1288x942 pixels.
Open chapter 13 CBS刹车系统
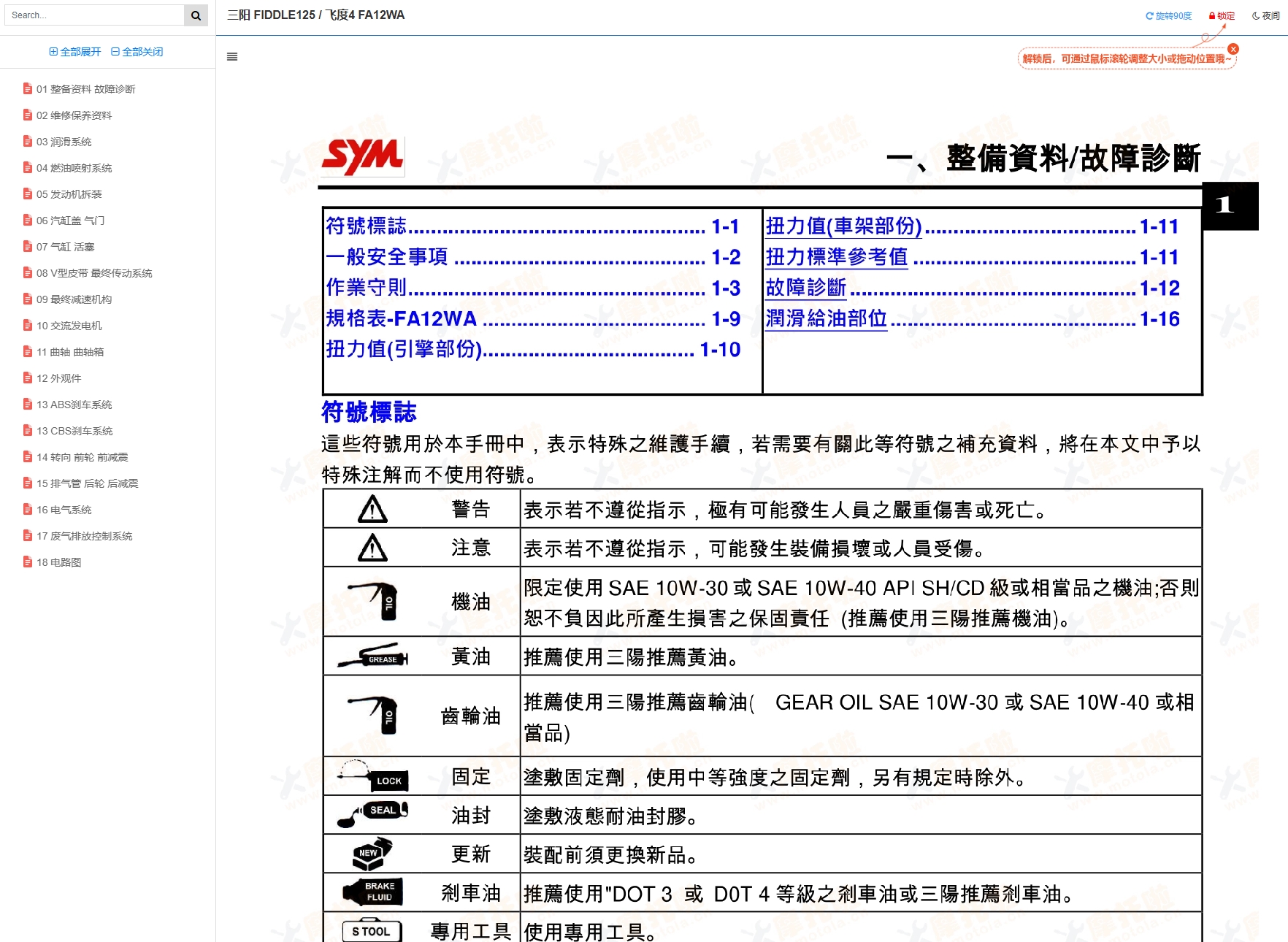pyautogui.click(x=67, y=431)
